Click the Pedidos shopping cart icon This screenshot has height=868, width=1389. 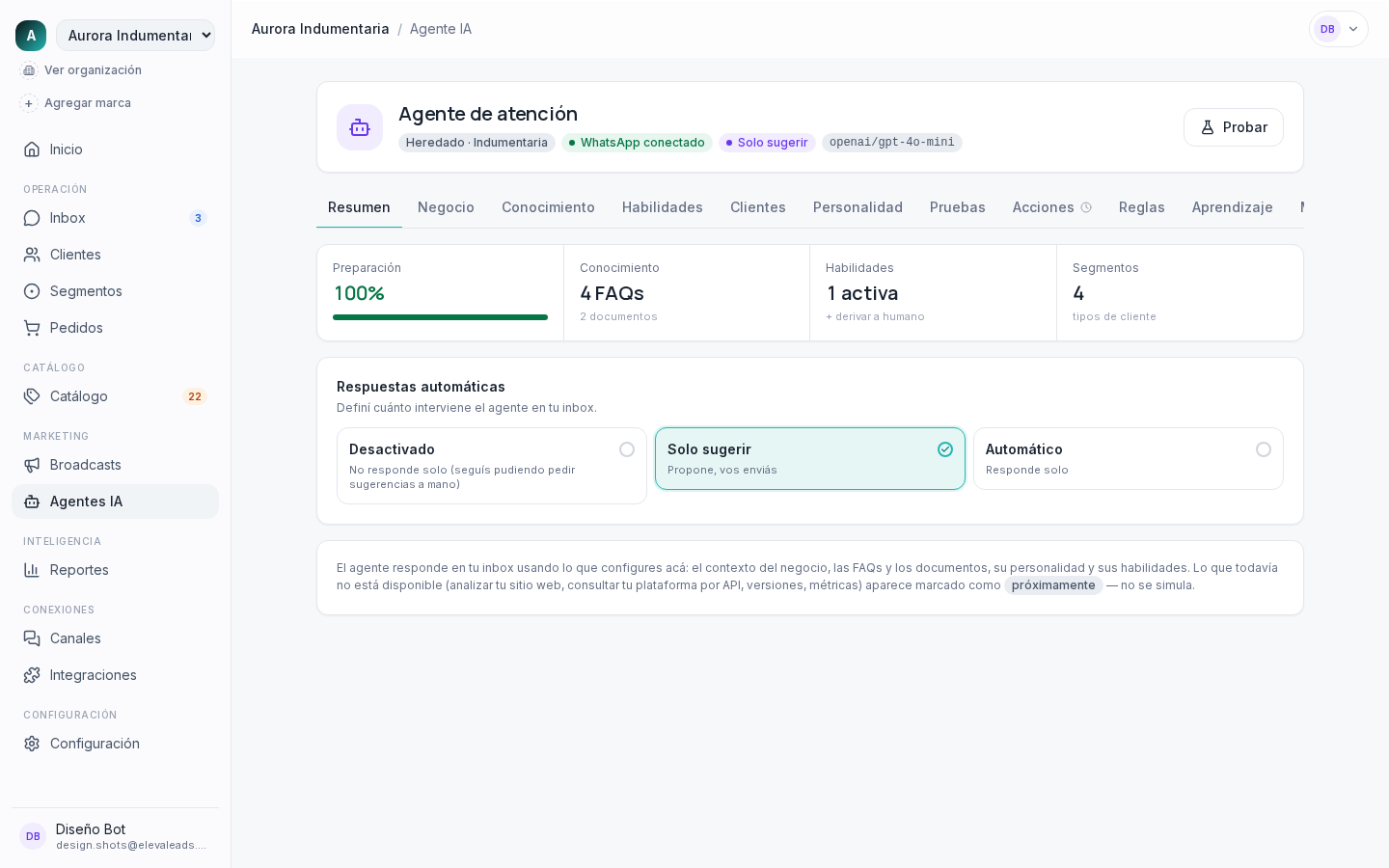coord(32,328)
